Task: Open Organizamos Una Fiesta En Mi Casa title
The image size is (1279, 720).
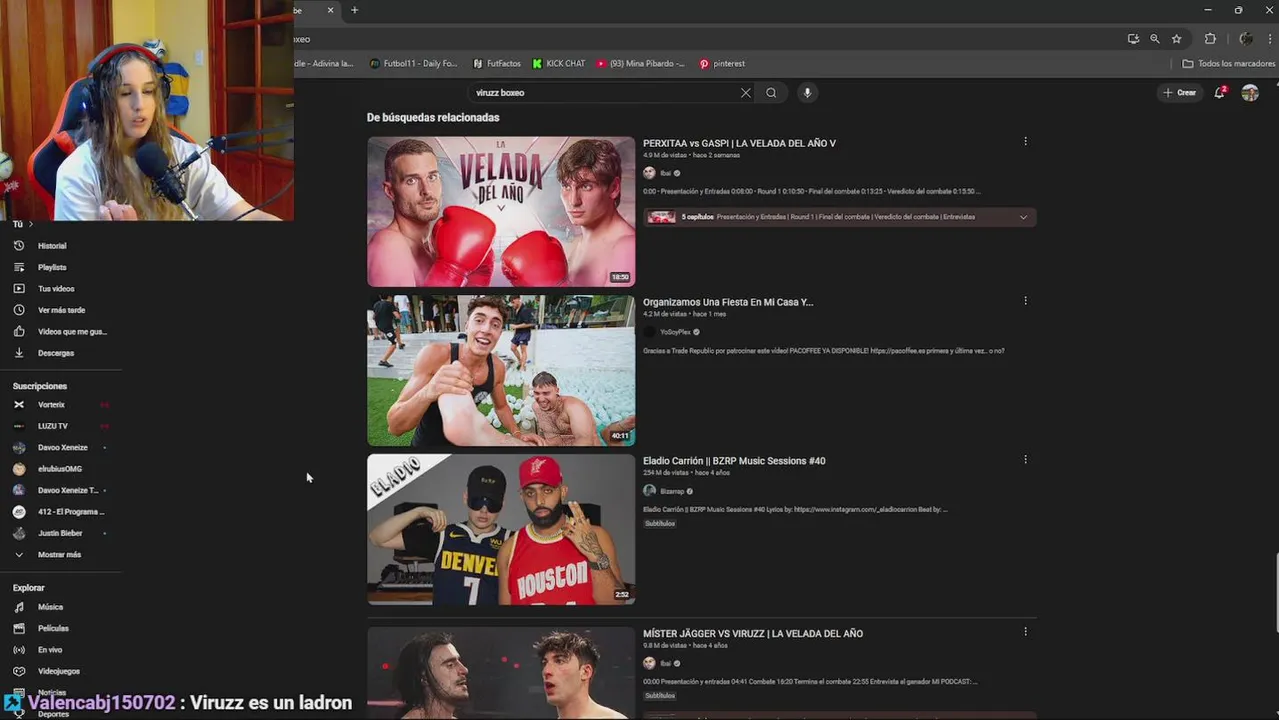Action: [x=728, y=302]
